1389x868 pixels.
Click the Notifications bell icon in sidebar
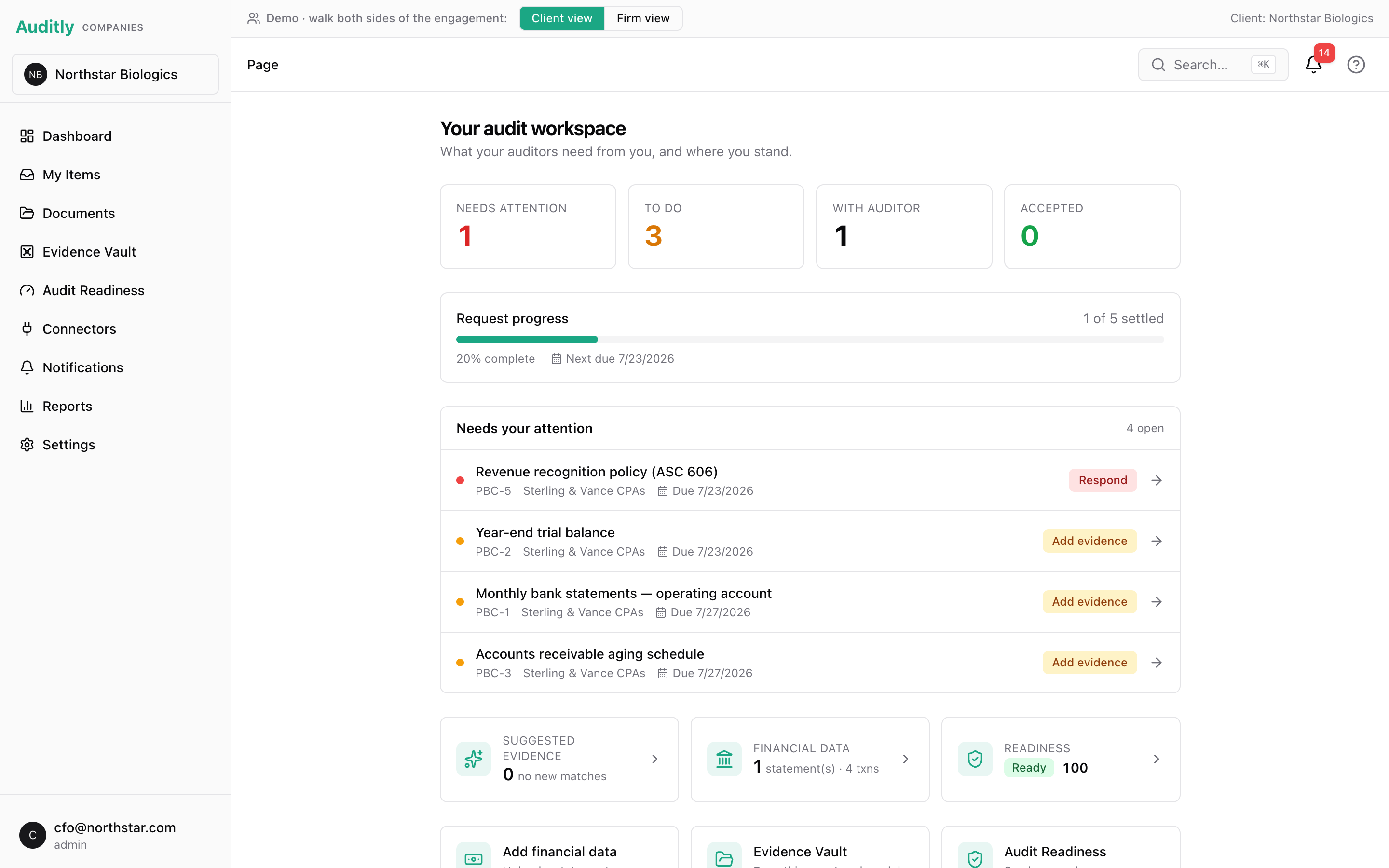tap(27, 367)
